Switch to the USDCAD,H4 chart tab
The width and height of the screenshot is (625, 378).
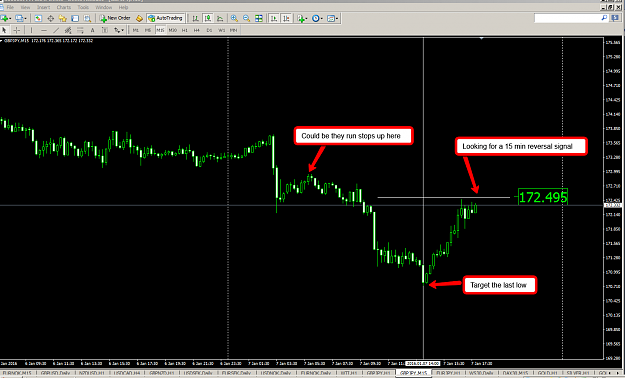127,374
